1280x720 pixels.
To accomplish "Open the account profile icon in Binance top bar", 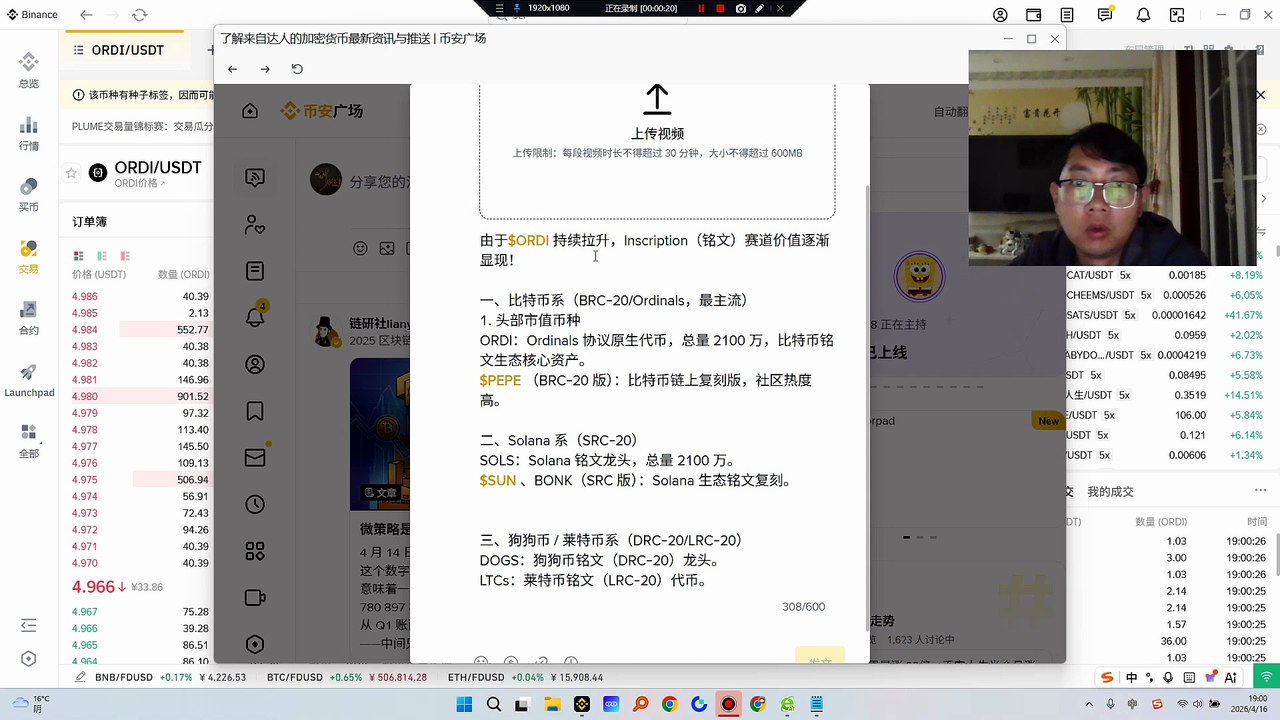I will click(x=1000, y=15).
